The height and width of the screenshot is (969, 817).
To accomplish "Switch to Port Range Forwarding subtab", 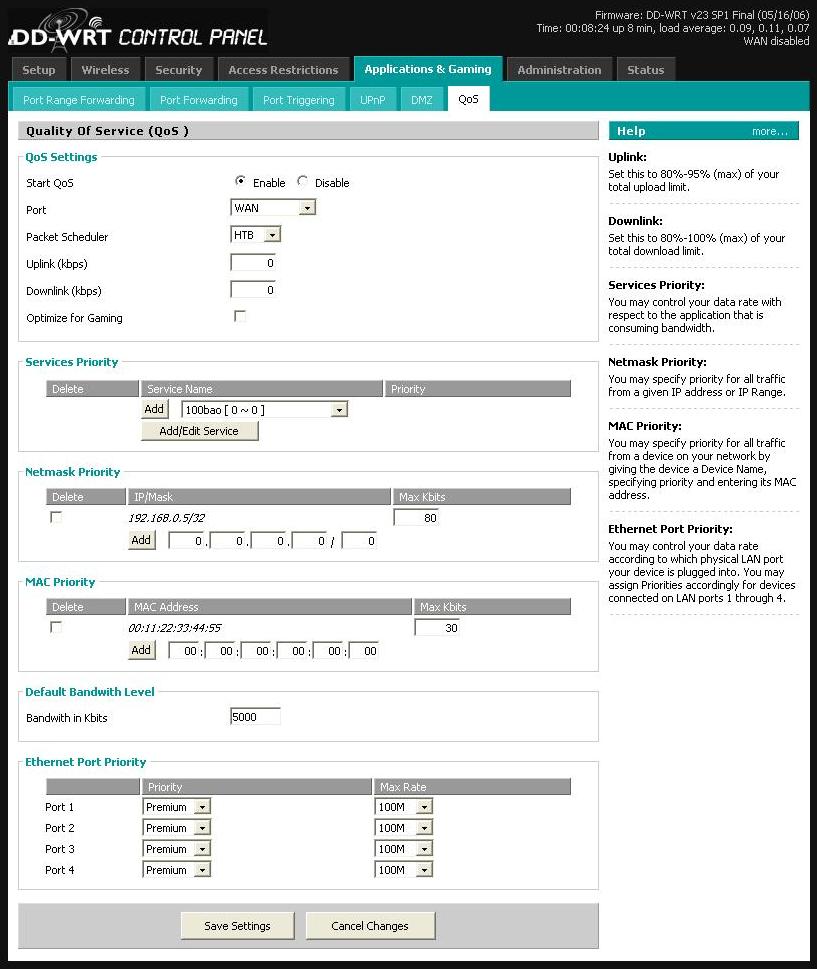I will (78, 99).
